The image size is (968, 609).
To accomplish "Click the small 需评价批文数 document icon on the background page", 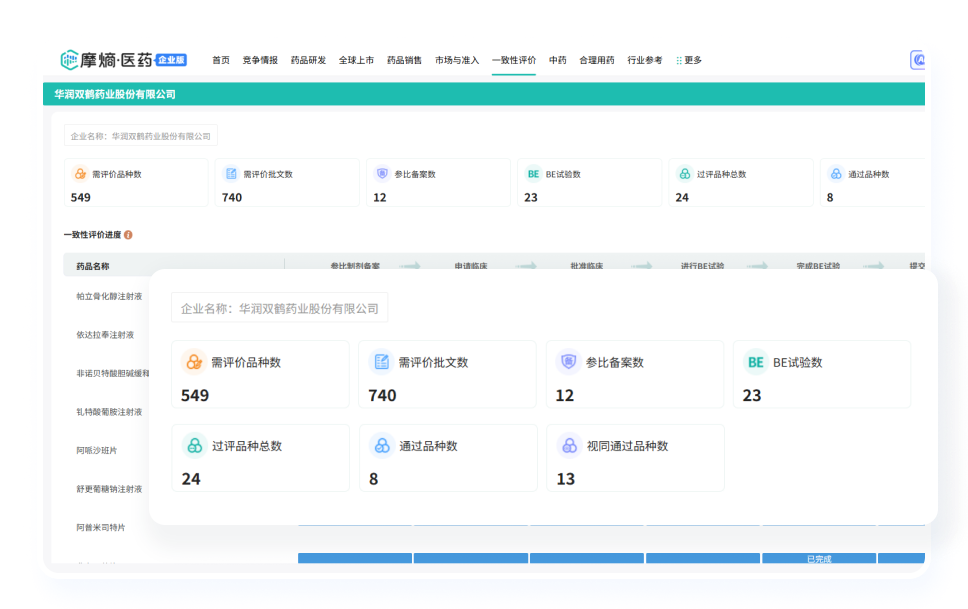I will (x=231, y=174).
